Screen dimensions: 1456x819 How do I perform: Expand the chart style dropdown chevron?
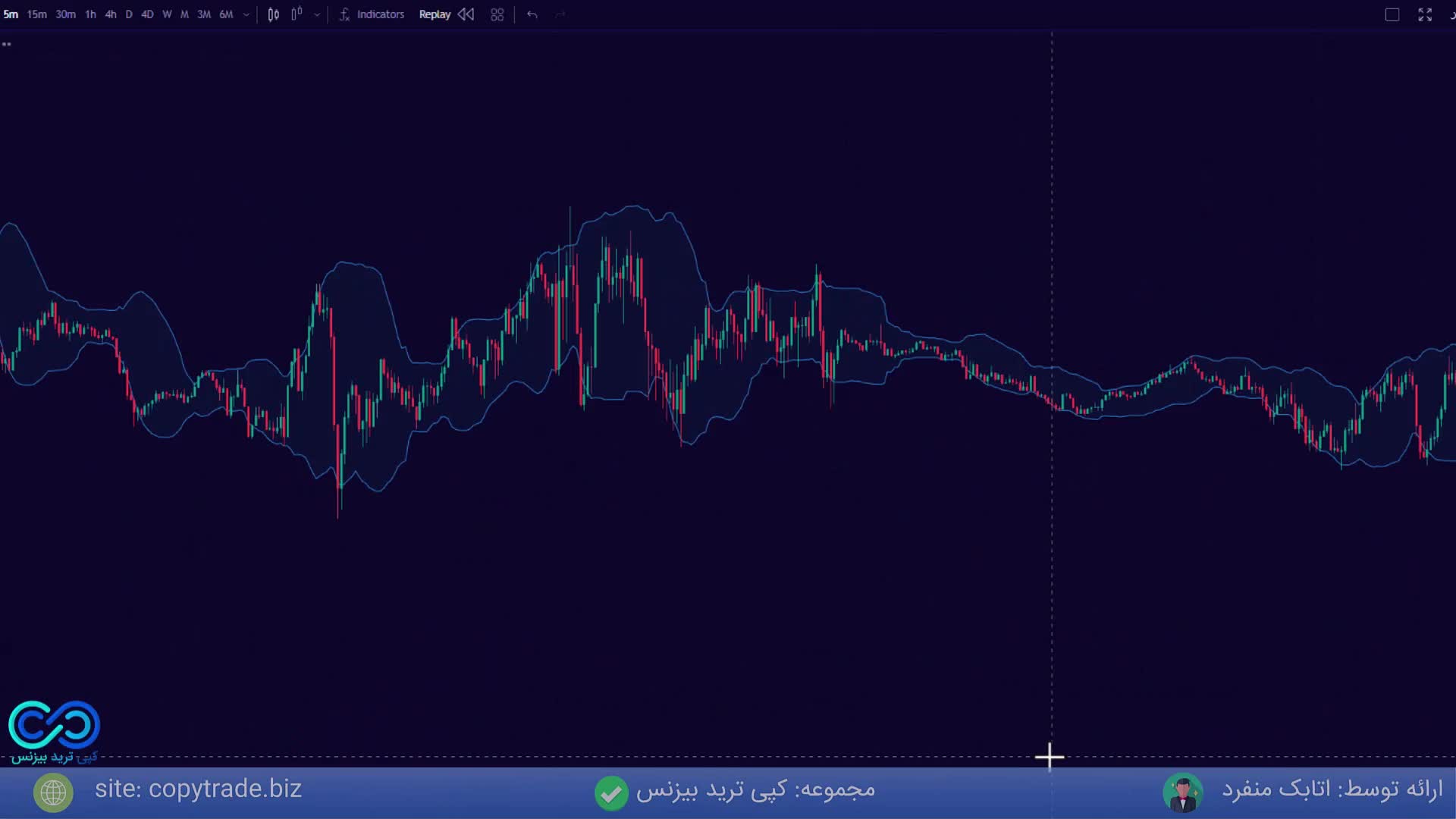pos(317,14)
